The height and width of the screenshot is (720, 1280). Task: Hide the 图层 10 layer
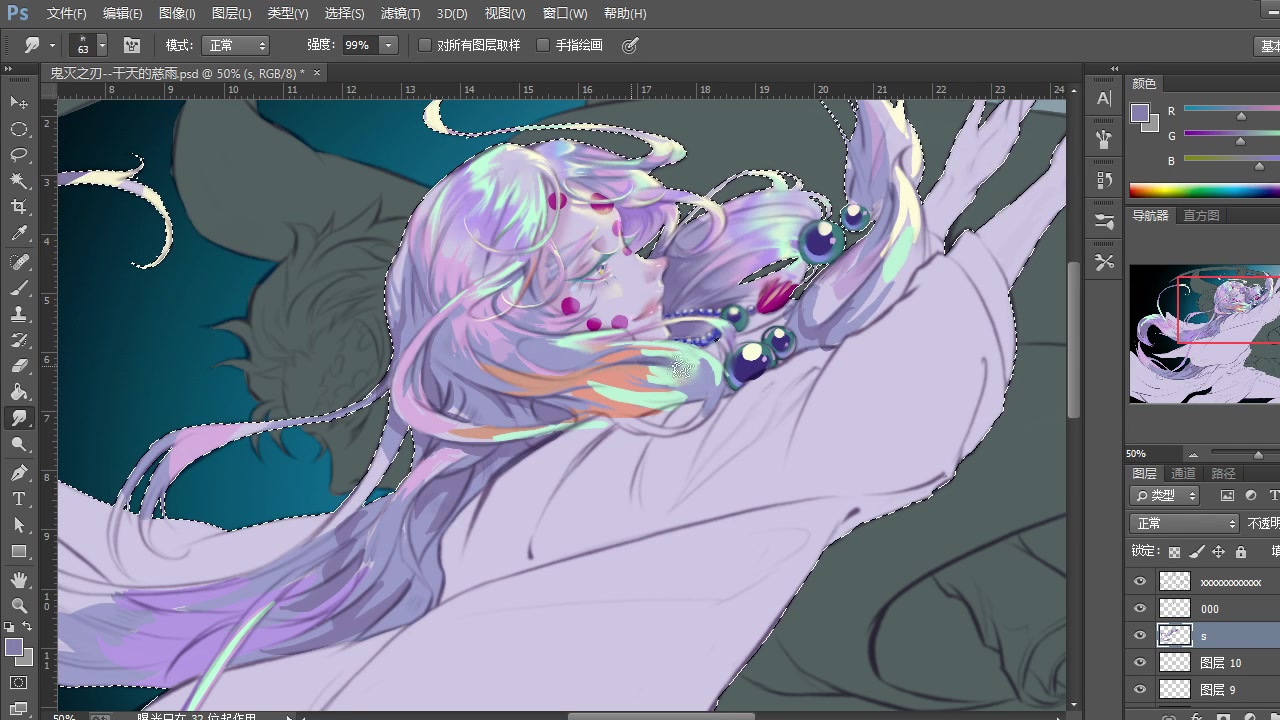[1140, 662]
